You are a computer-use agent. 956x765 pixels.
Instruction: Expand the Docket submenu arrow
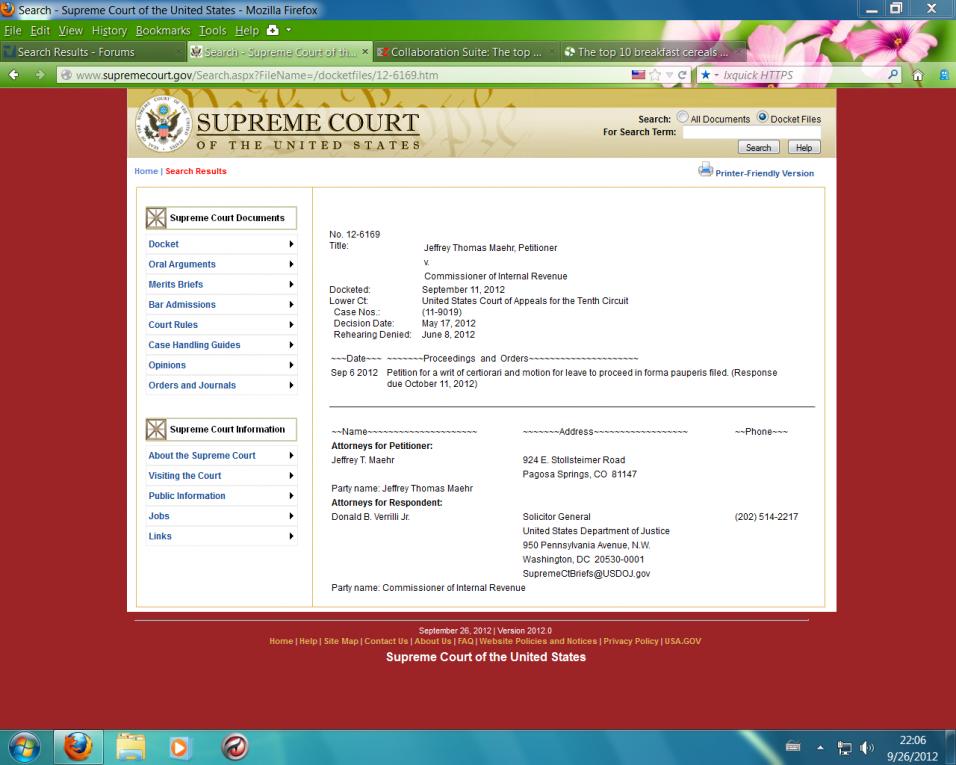[291, 244]
